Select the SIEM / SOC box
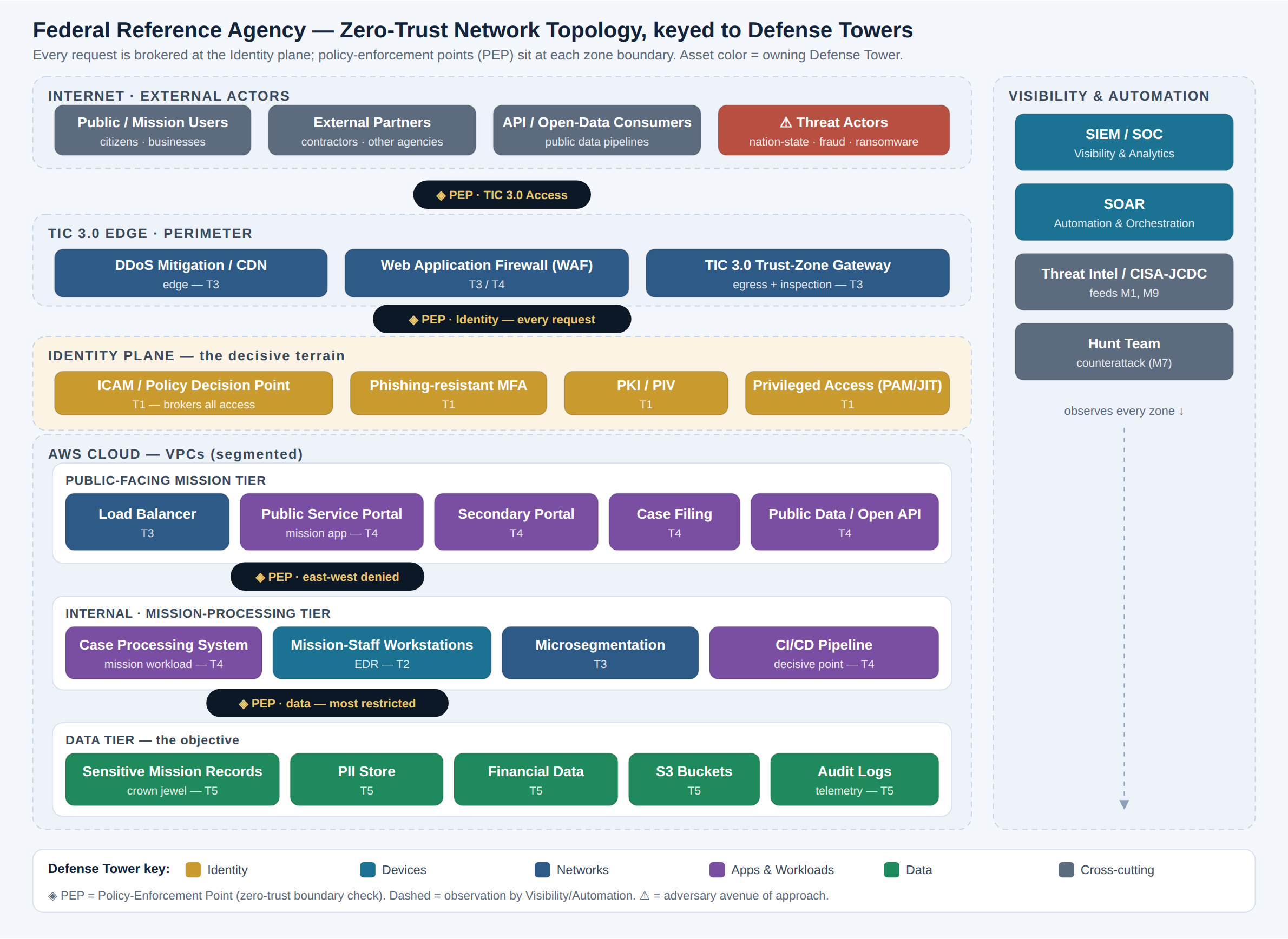The width and height of the screenshot is (1288, 939). tap(1123, 142)
